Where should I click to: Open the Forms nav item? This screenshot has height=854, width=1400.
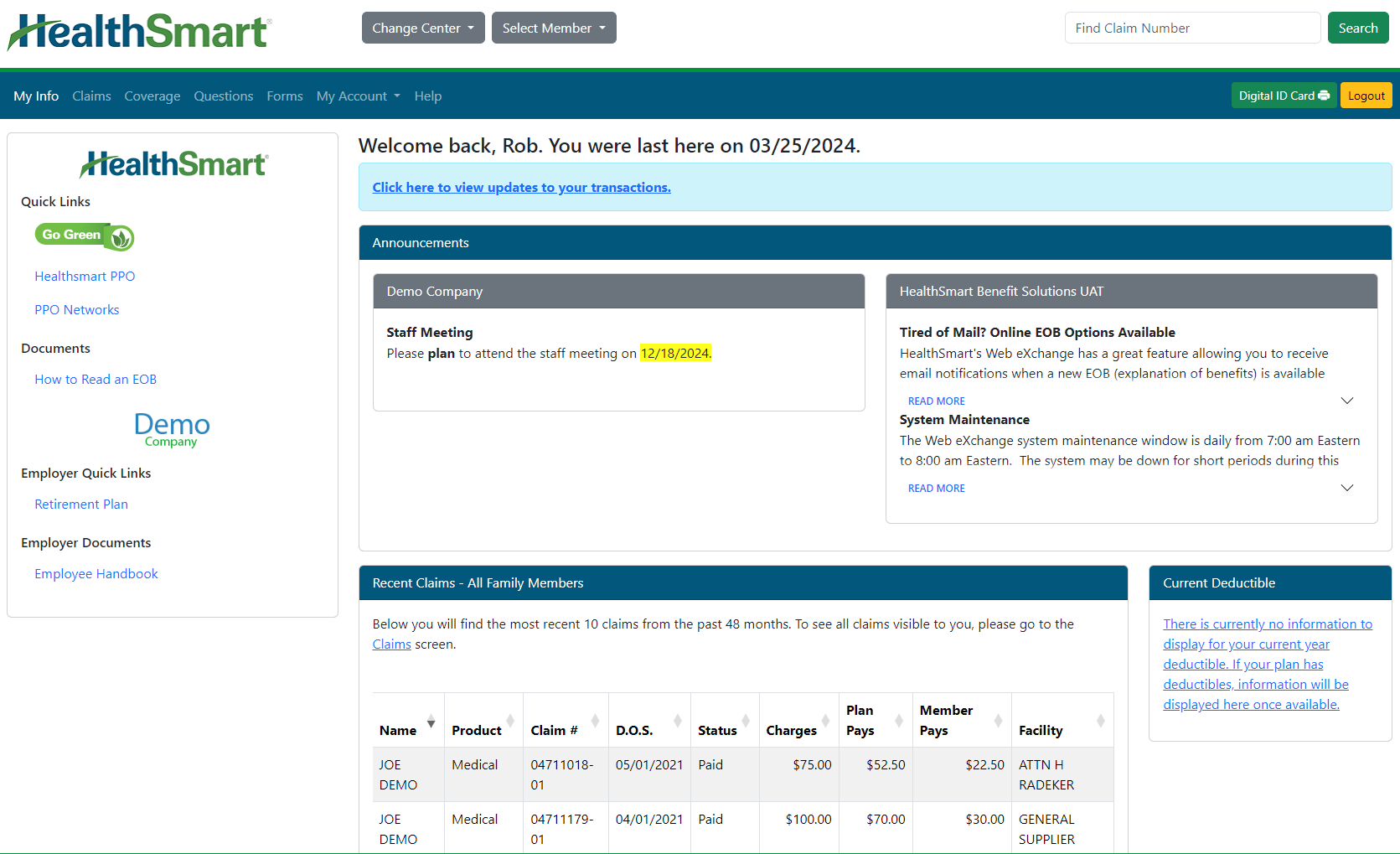pos(285,96)
